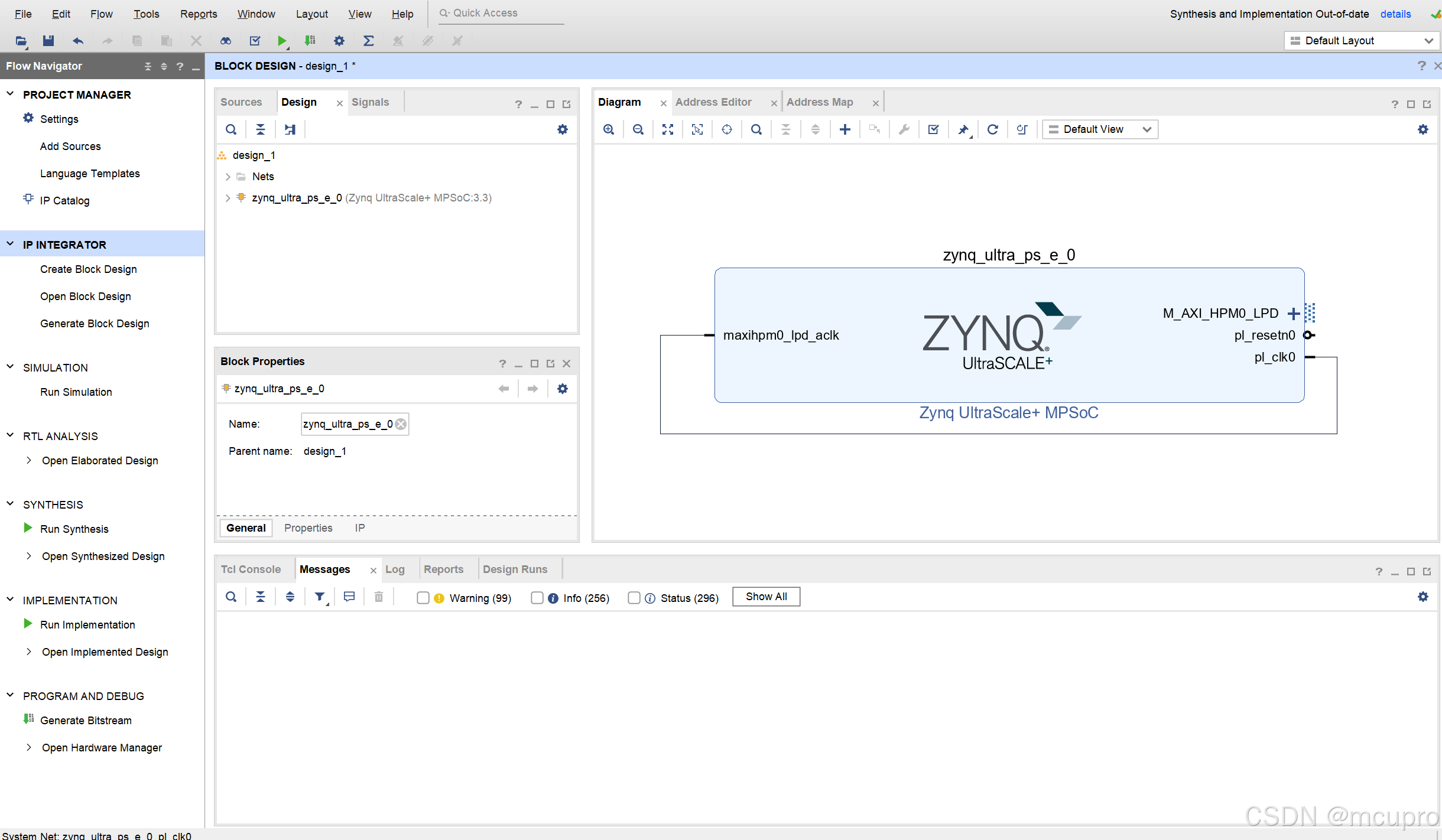Screen dimensions: 1442x840
Task: Click the Generate Bitstream icon in top toolbar
Action: [x=310, y=41]
